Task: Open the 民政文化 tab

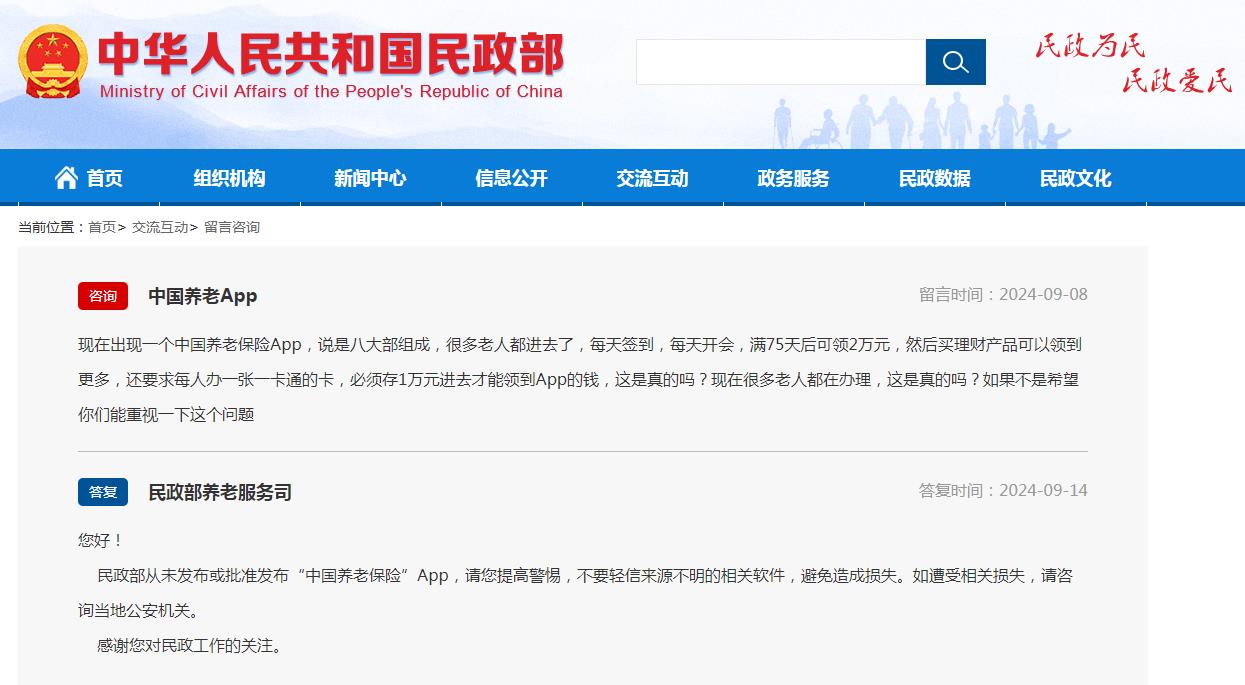Action: (1075, 178)
